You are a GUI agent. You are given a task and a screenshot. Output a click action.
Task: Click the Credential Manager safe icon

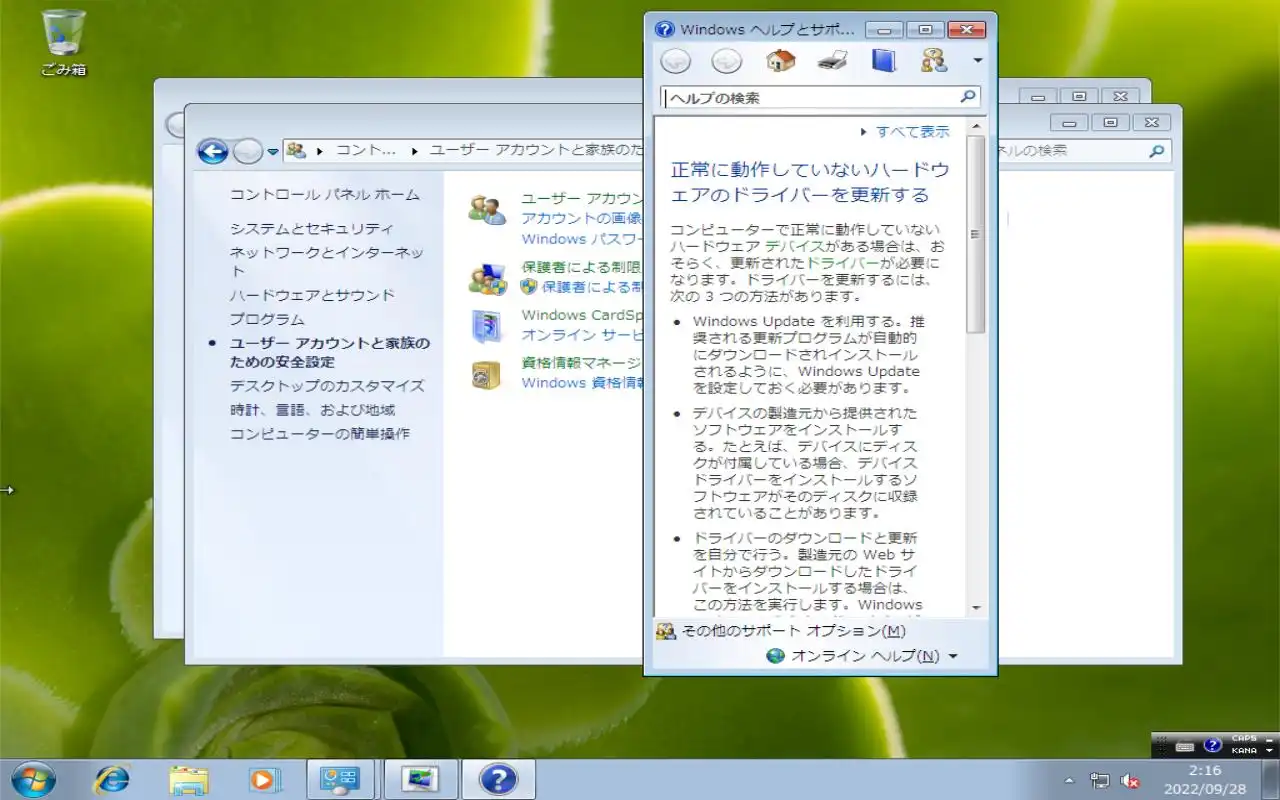tap(486, 374)
